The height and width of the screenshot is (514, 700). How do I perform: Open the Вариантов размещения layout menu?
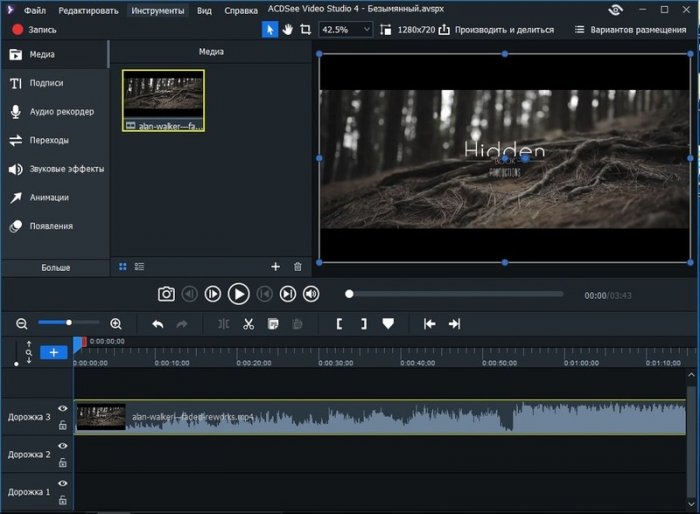629,30
